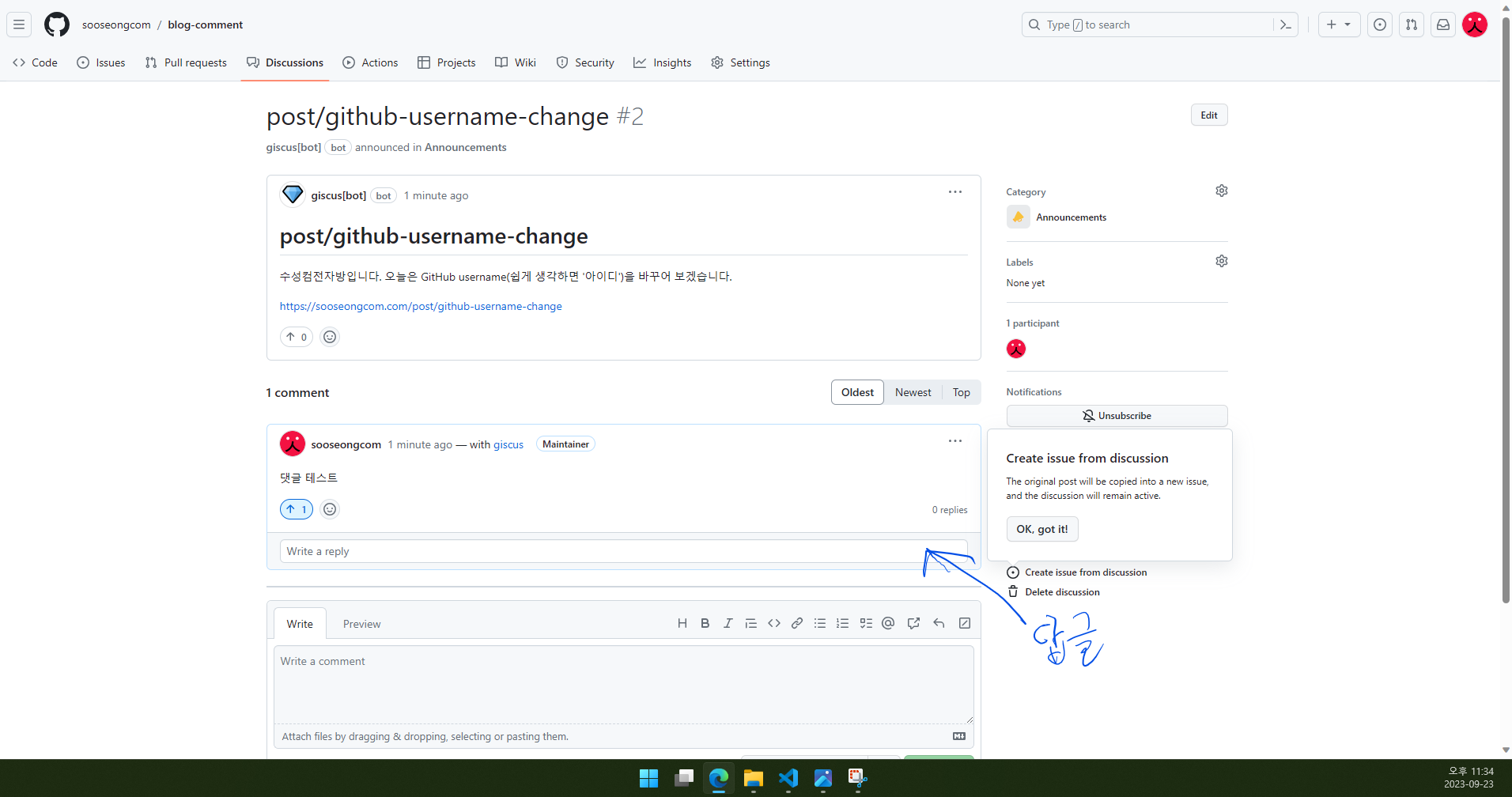Open the notifications inbox icon
The image size is (1512, 797).
coord(1443,25)
